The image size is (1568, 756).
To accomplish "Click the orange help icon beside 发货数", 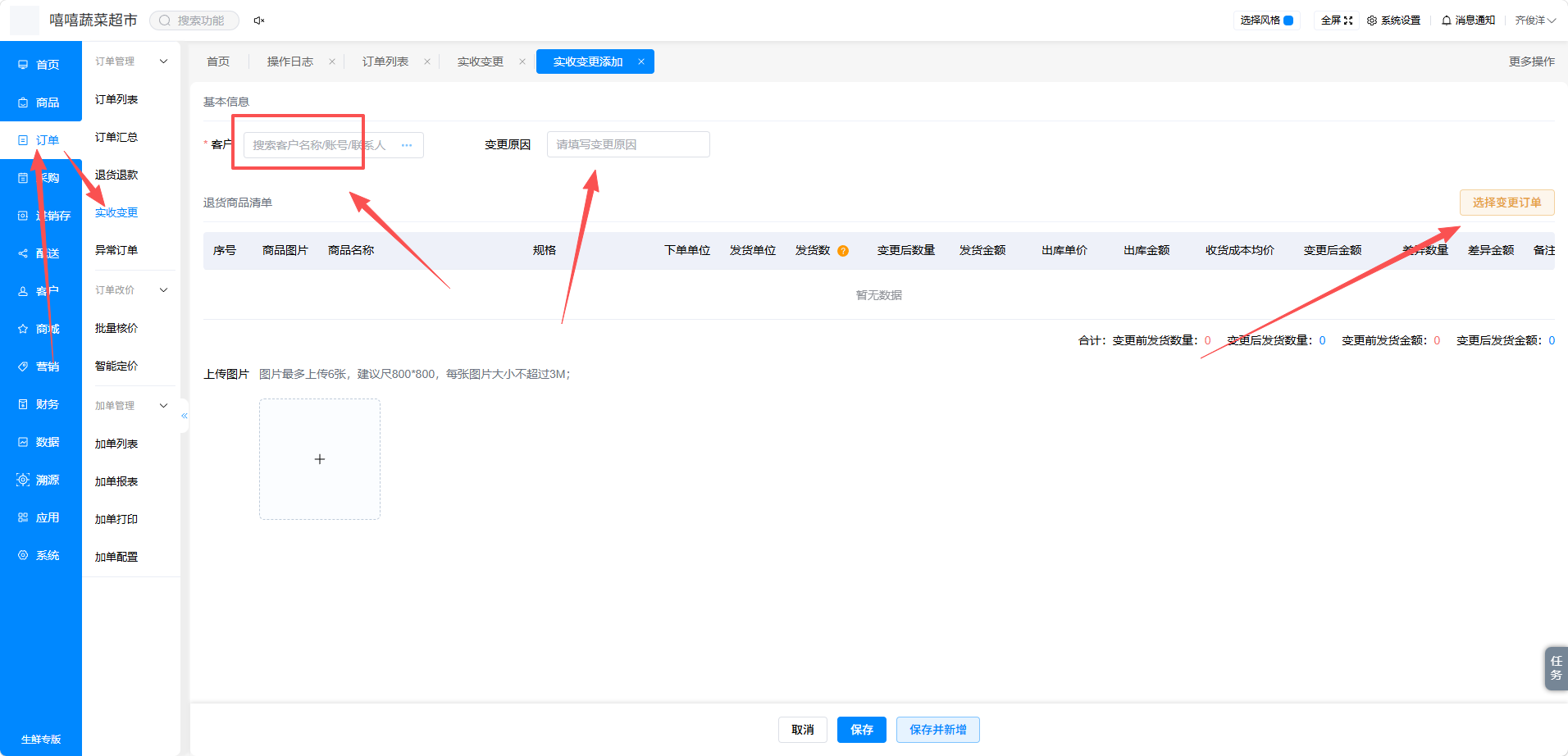I will [x=843, y=251].
